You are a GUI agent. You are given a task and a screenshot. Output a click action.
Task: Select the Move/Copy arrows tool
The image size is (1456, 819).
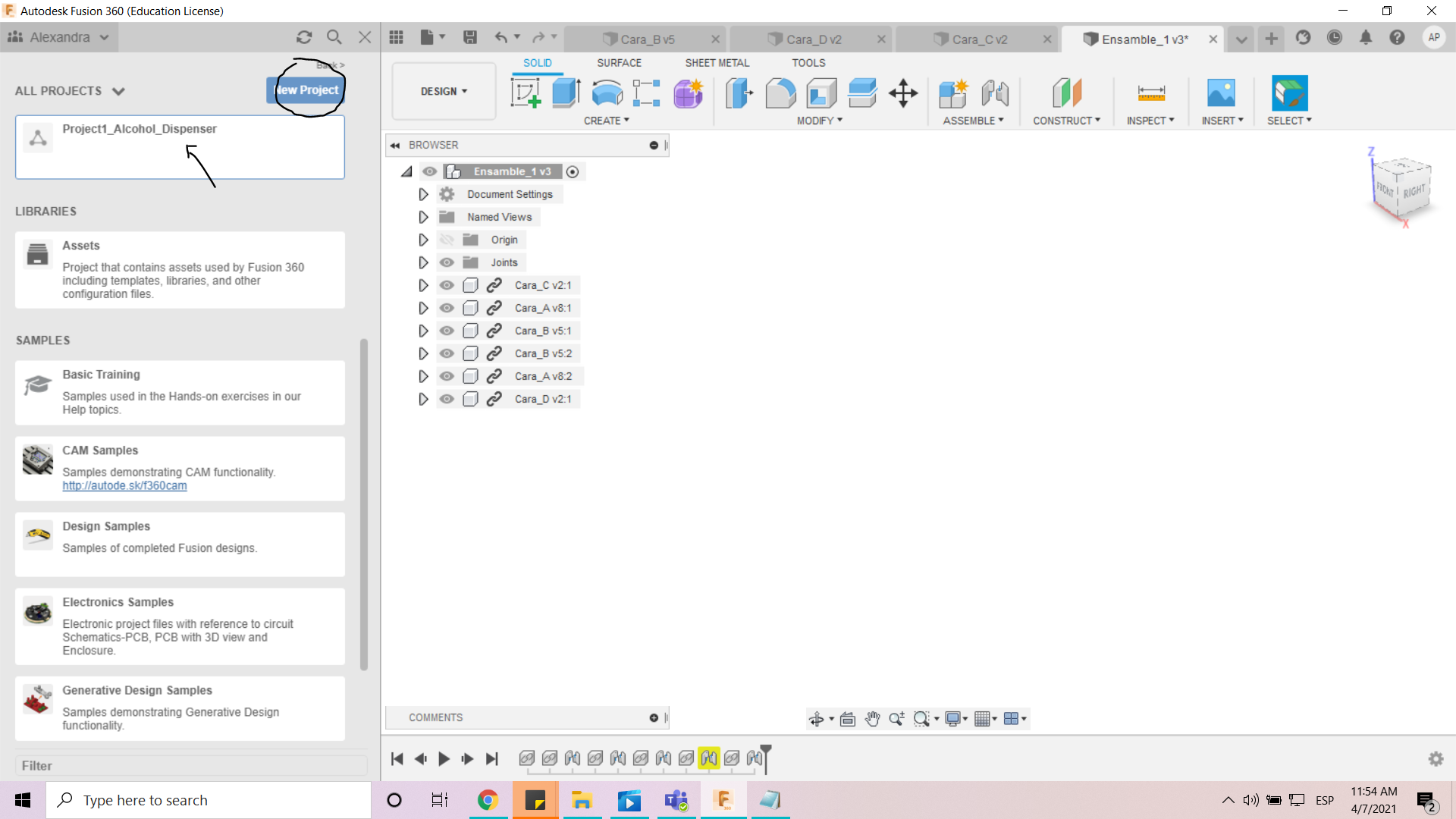(x=902, y=93)
